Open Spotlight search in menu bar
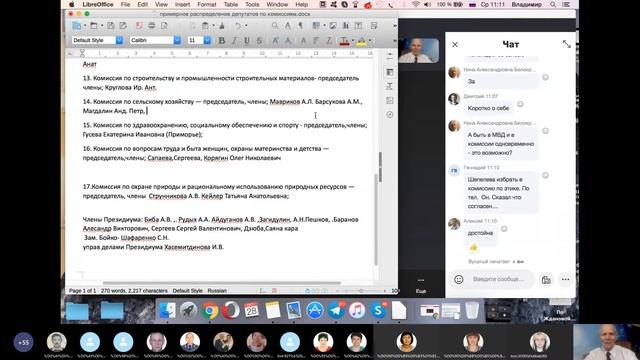This screenshot has width=640, height=360. (553, 4)
